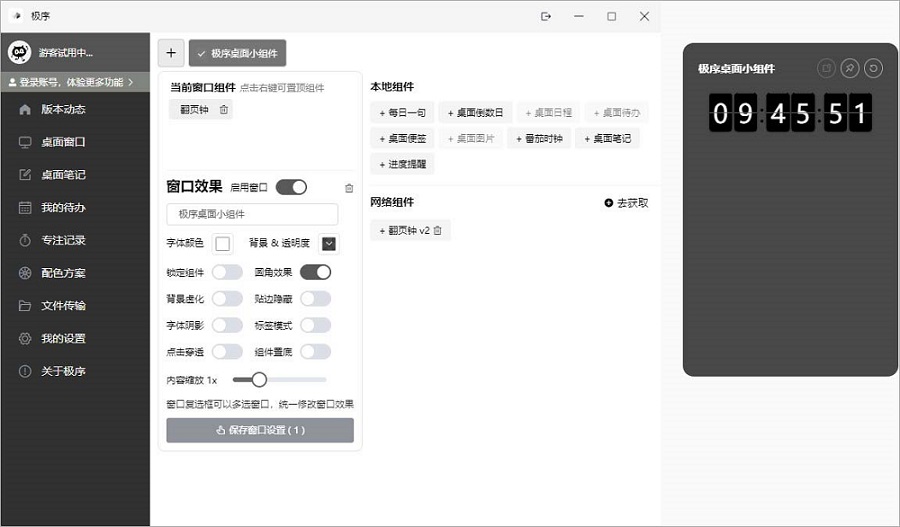Click the user avatar icon
Viewport: 900px width, 527px height.
tap(20, 52)
